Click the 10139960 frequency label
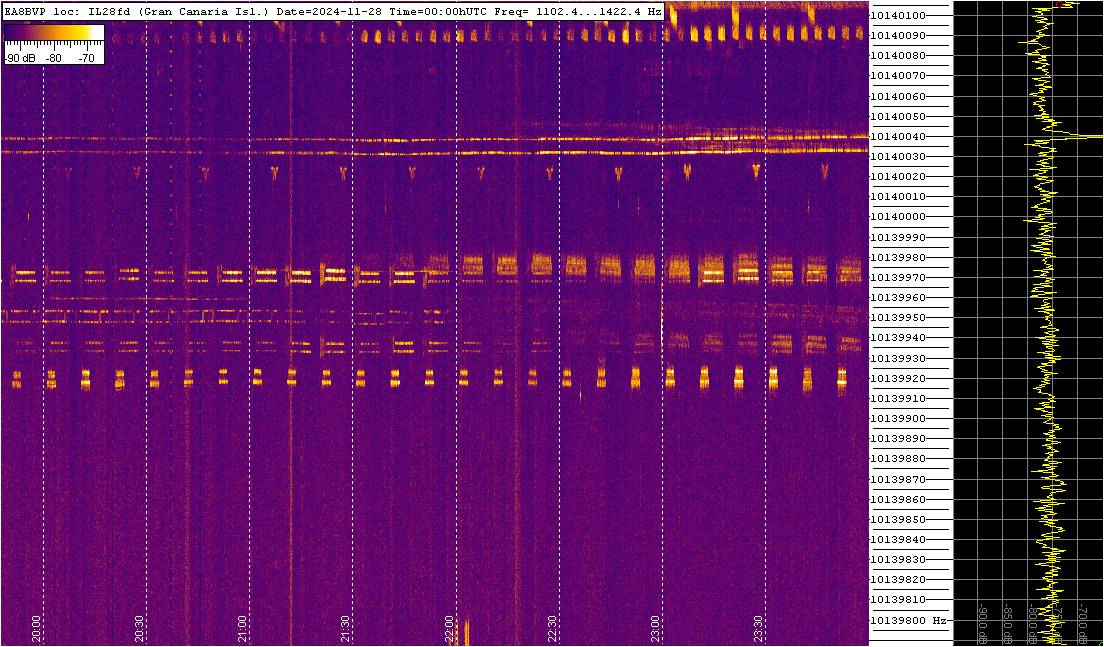This screenshot has height=647, width=1104. point(898,298)
